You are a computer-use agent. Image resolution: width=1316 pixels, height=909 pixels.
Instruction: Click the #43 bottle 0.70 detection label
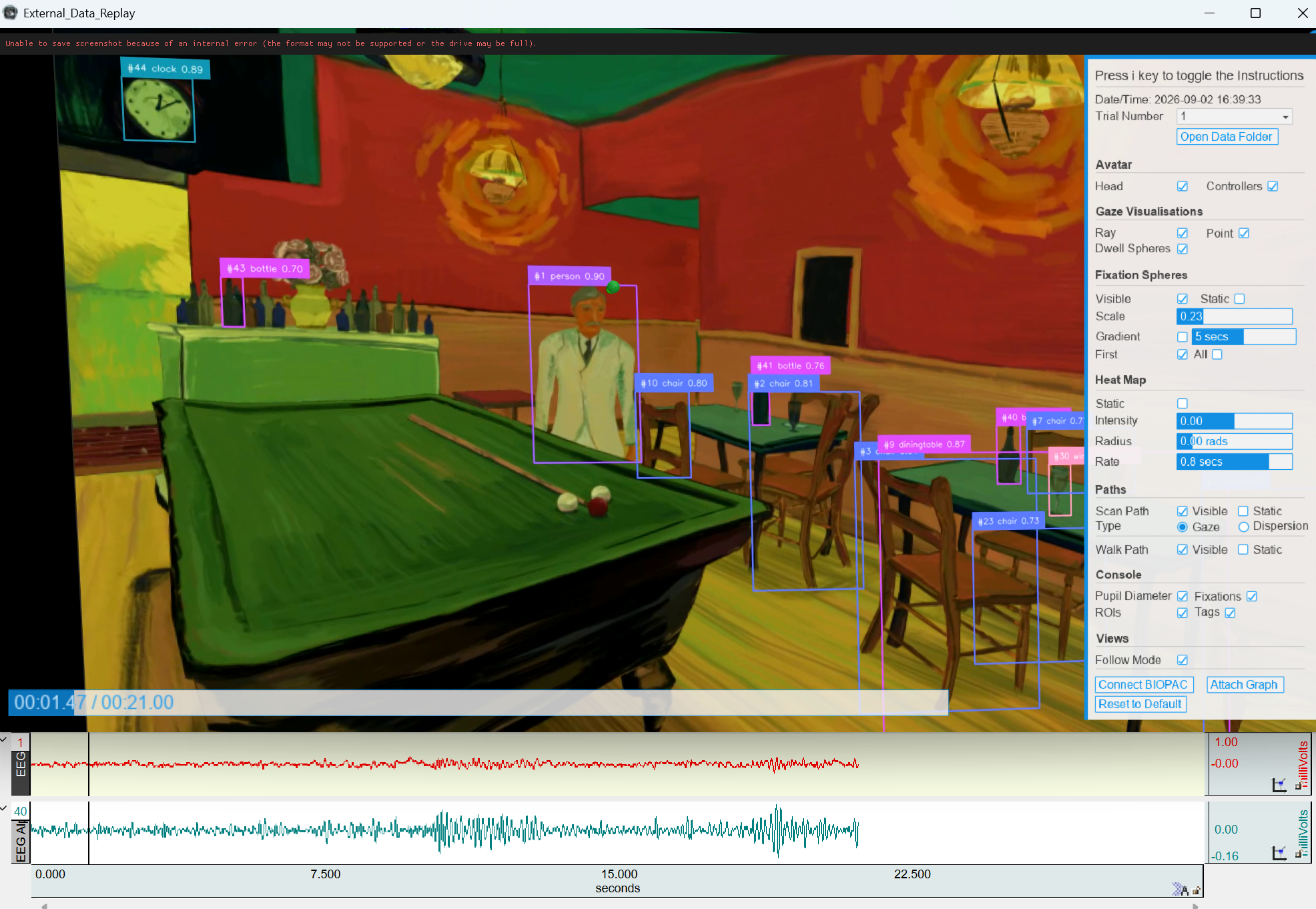tap(264, 268)
